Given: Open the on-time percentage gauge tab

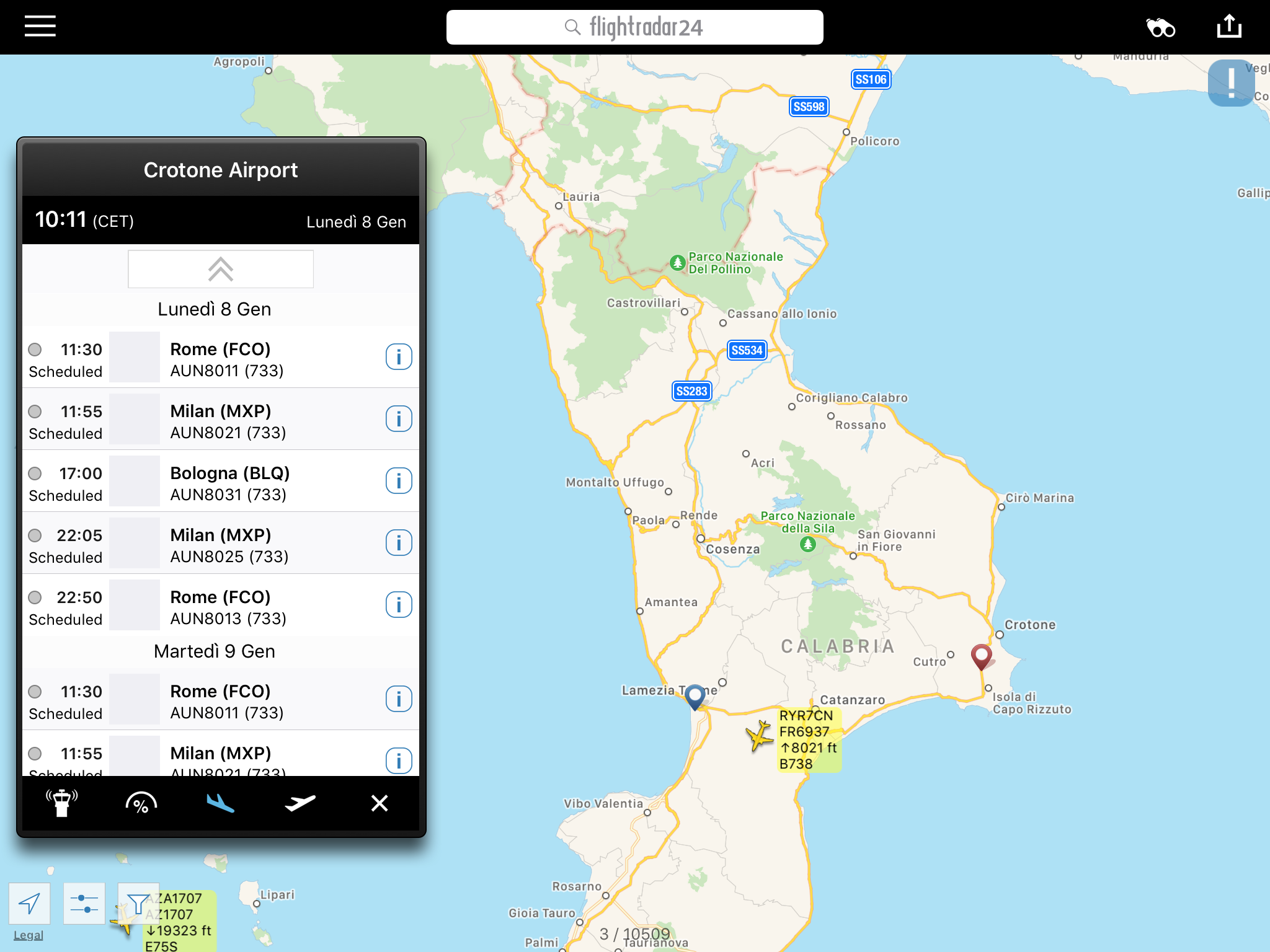Looking at the screenshot, I should click(141, 803).
